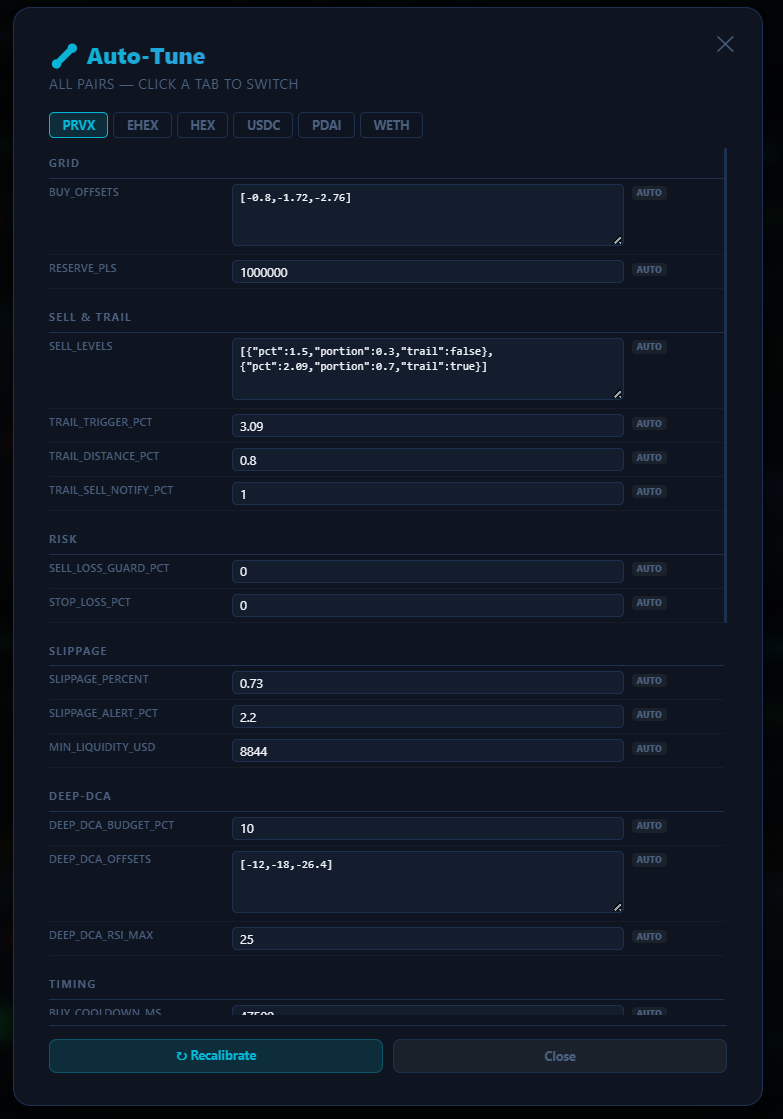Viewport: 783px width, 1119px height.
Task: Toggle AUTO badge for MIN_LIQUIDITY_USD
Action: coord(649,749)
